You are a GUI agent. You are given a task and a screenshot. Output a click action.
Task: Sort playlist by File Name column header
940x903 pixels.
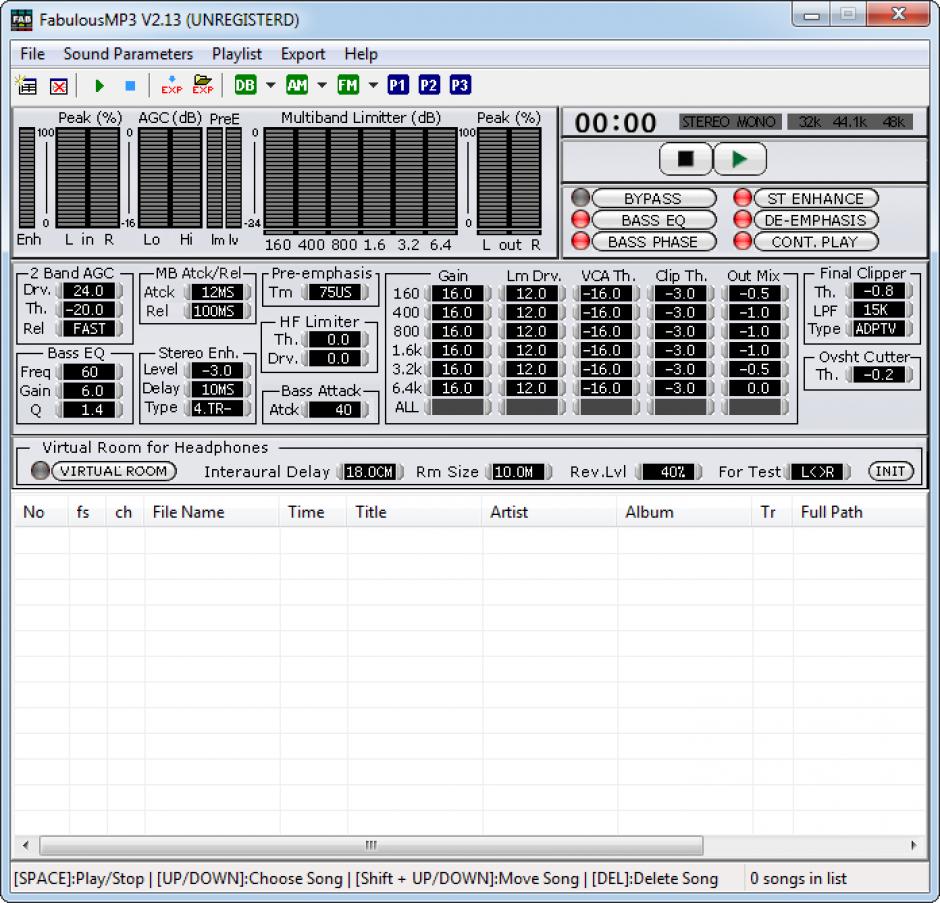pyautogui.click(x=211, y=512)
